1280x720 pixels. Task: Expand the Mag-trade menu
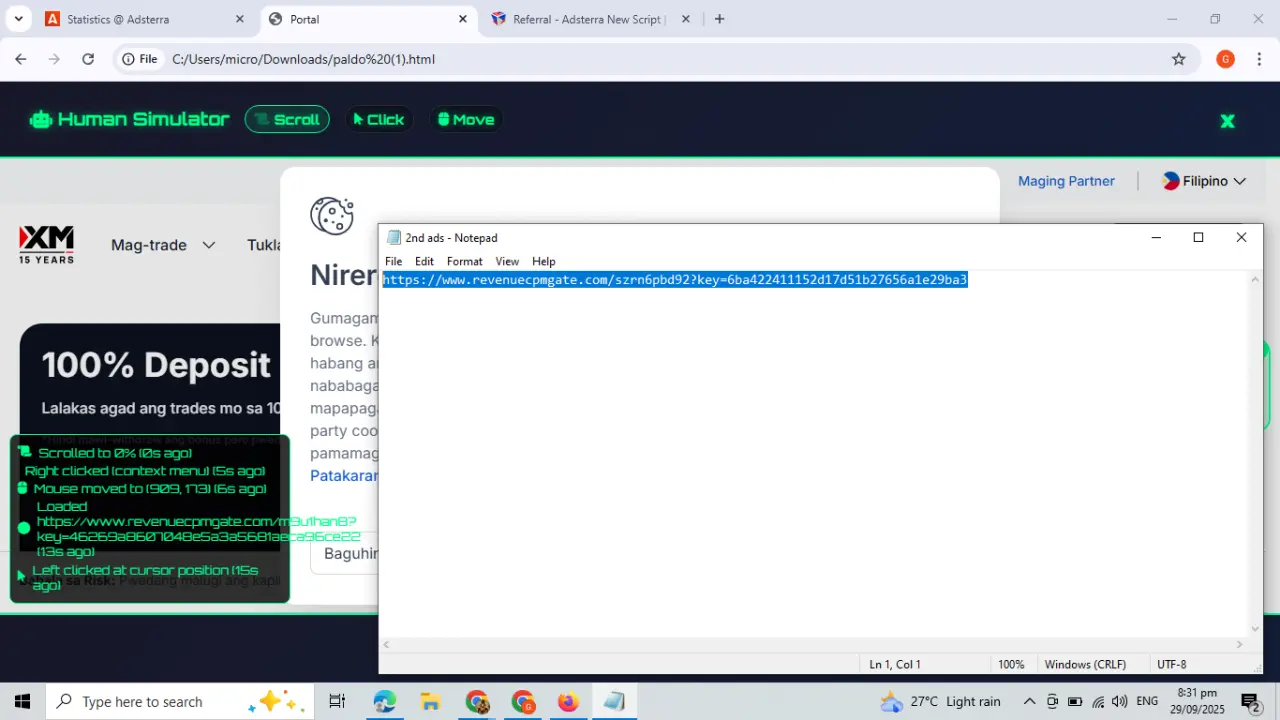click(x=163, y=245)
